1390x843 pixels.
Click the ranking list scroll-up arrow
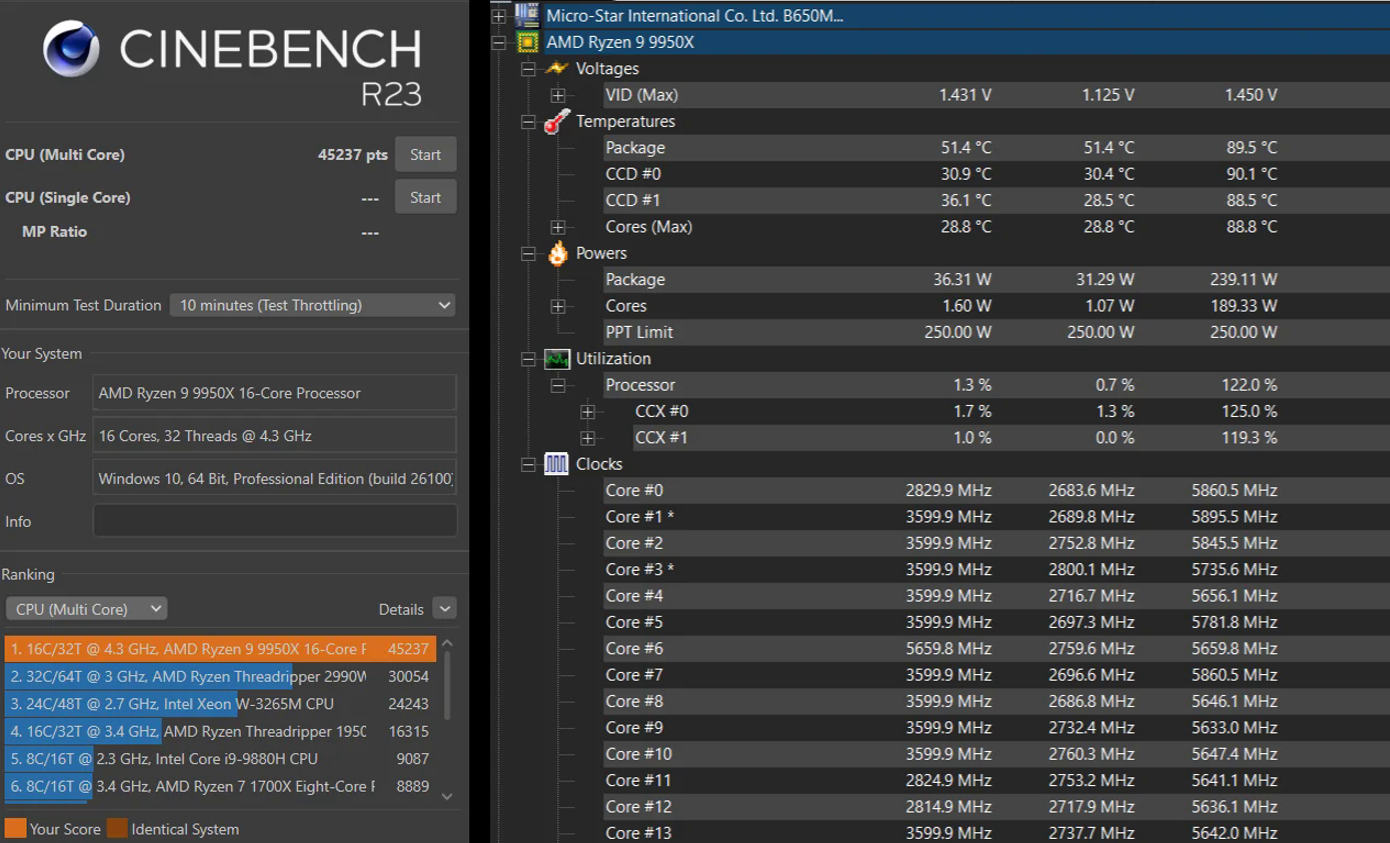[x=447, y=643]
